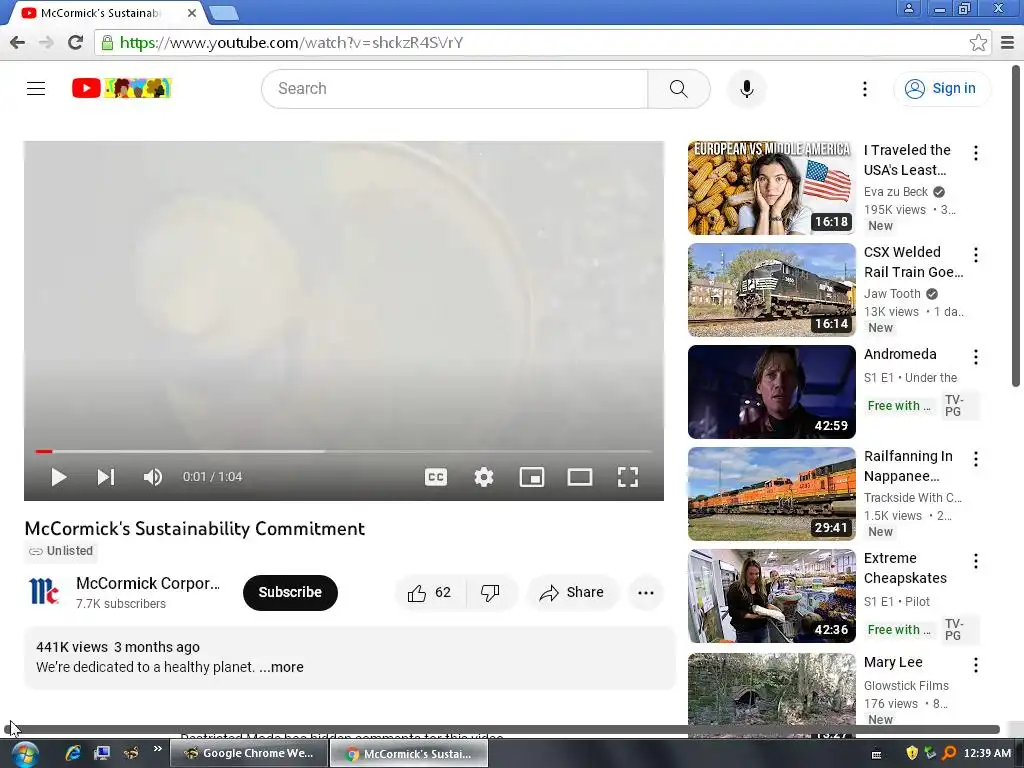
Task: Seek using the video progress bar
Action: [x=344, y=451]
